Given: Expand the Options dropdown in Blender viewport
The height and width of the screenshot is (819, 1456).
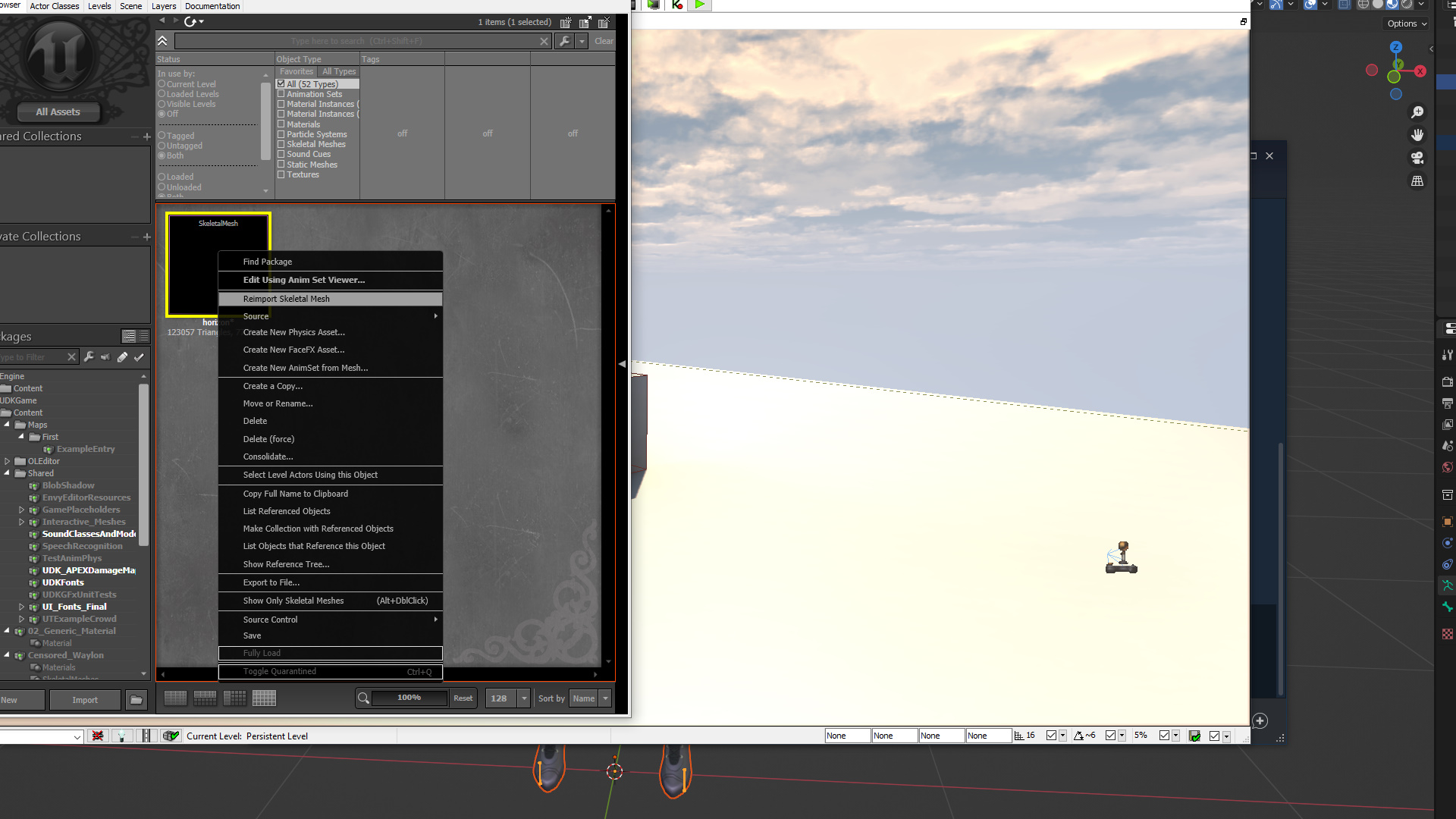Looking at the screenshot, I should [1407, 24].
